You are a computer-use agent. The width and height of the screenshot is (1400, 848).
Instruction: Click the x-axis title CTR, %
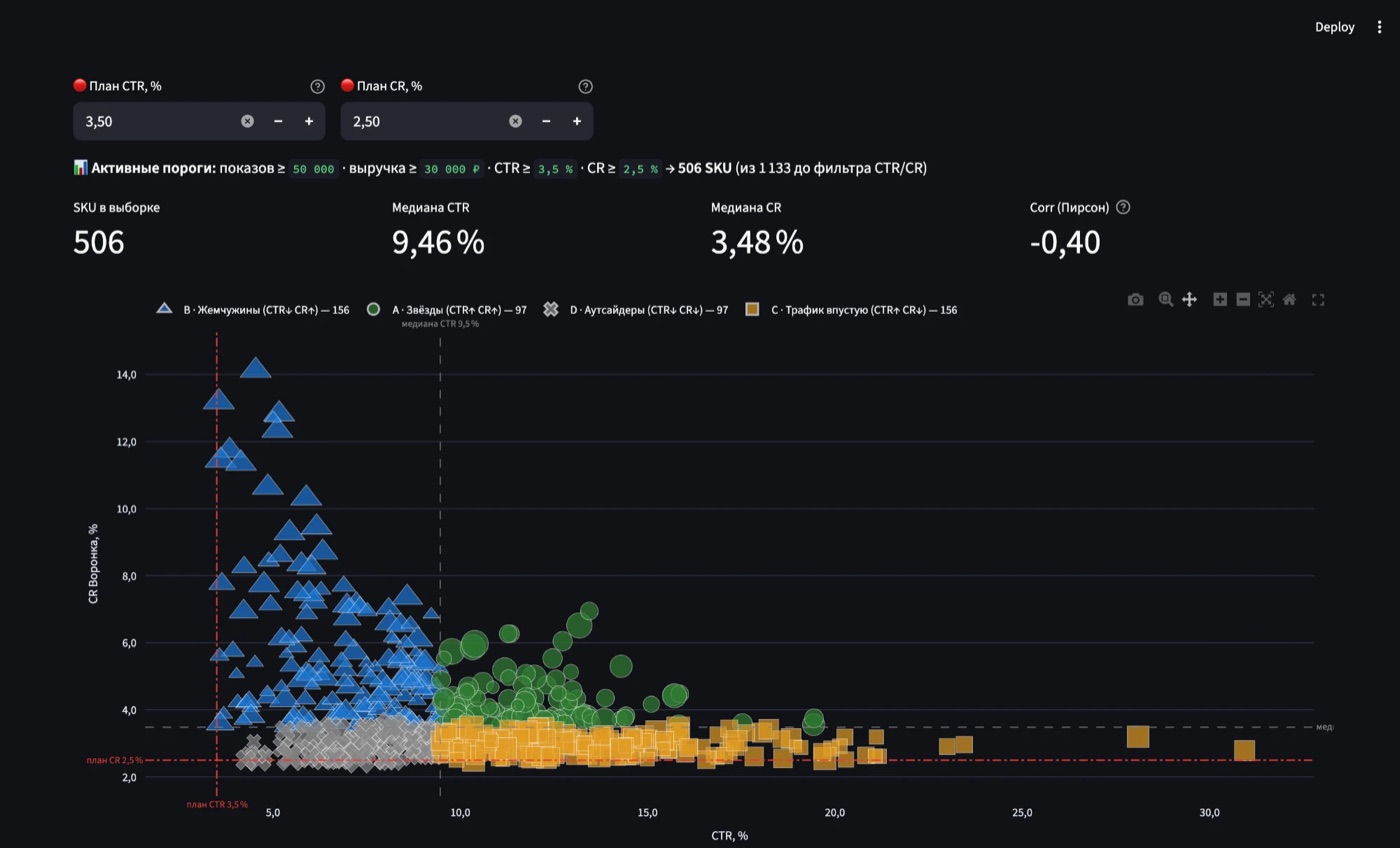click(730, 836)
